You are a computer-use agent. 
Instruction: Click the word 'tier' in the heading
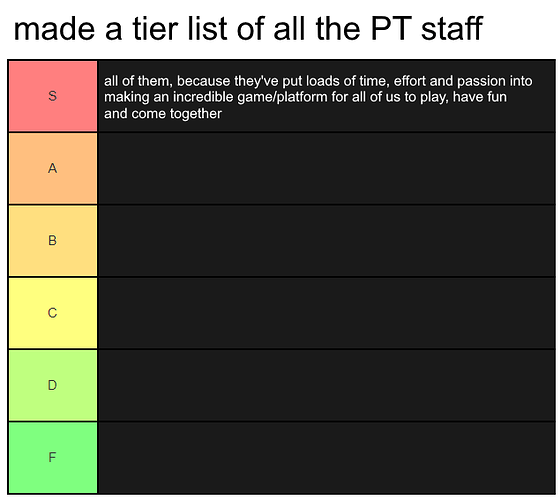coord(155,29)
